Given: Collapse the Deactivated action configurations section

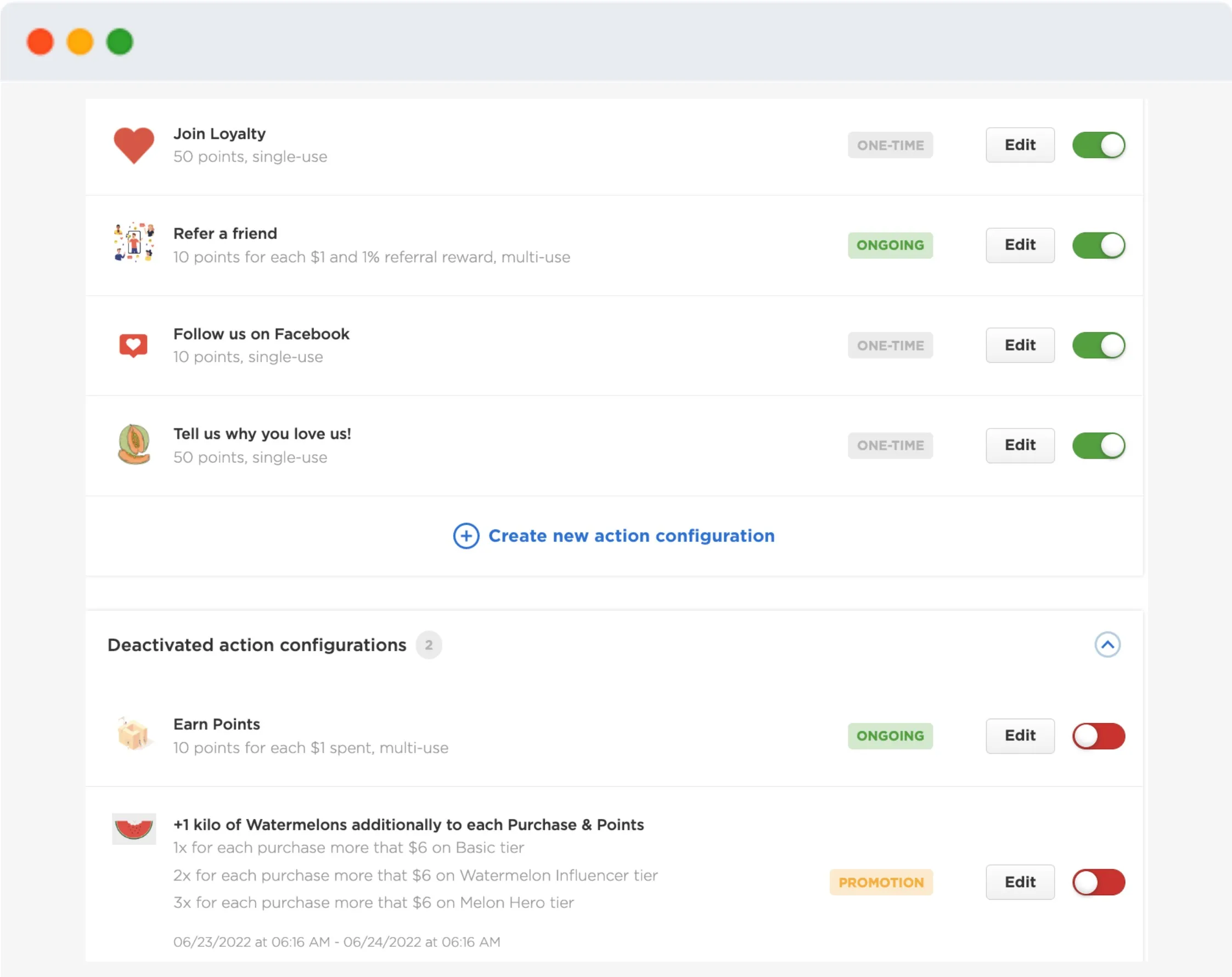Looking at the screenshot, I should point(1107,645).
